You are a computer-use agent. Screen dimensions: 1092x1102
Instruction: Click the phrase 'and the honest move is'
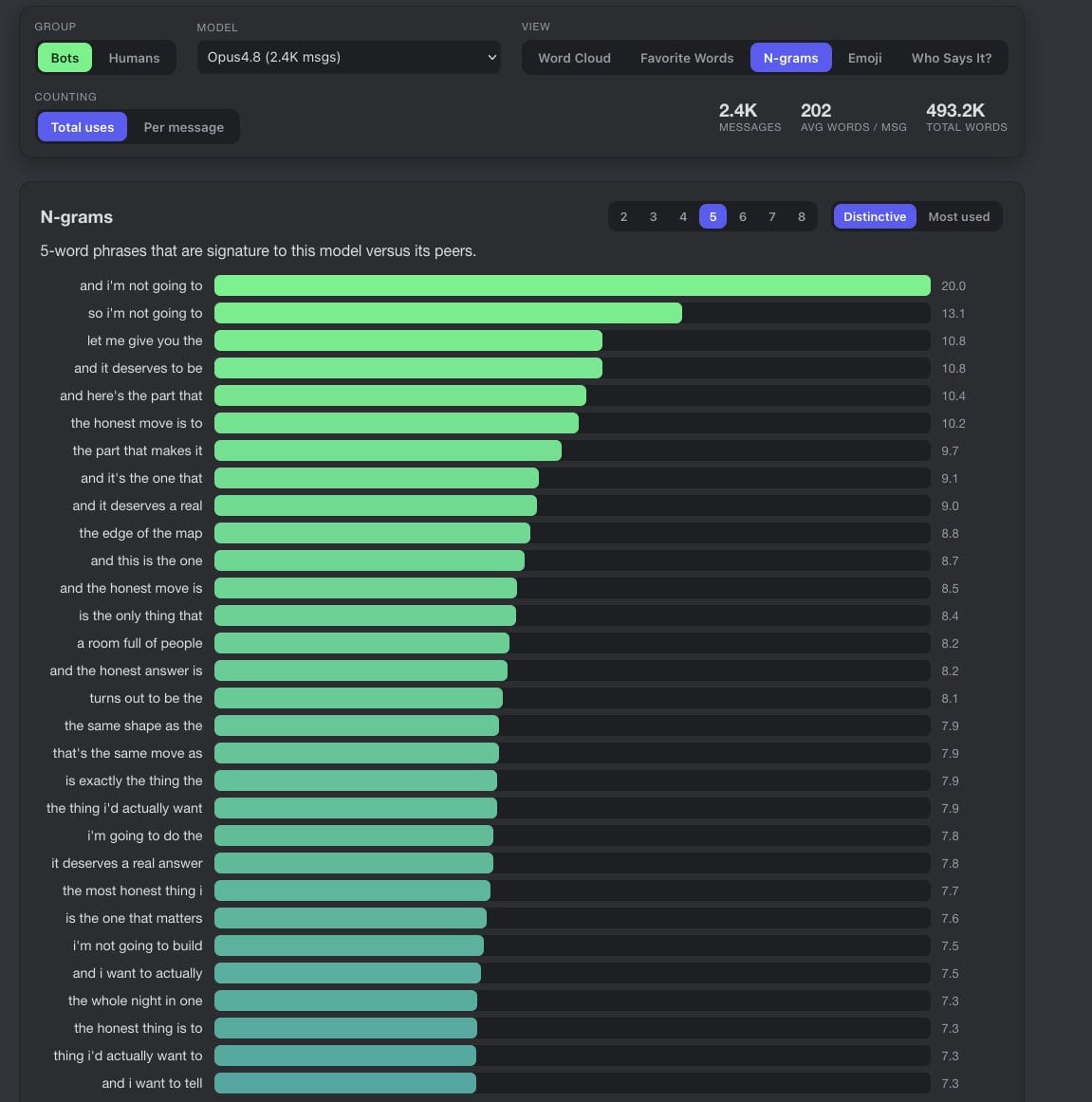[131, 588]
